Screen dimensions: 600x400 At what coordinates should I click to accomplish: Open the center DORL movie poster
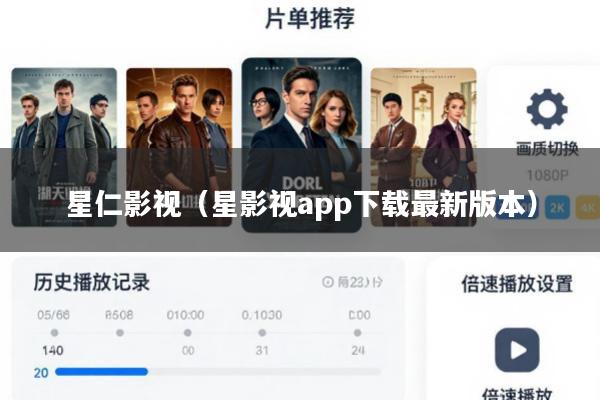click(x=302, y=145)
